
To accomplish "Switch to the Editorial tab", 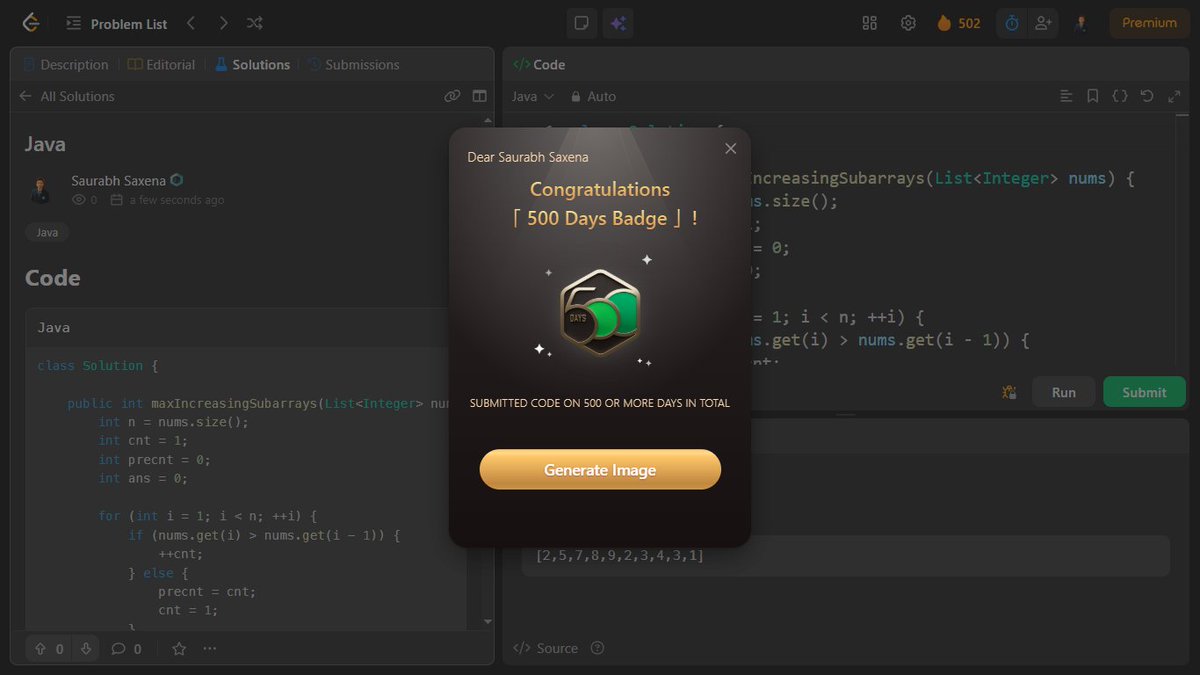I will [x=162, y=64].
